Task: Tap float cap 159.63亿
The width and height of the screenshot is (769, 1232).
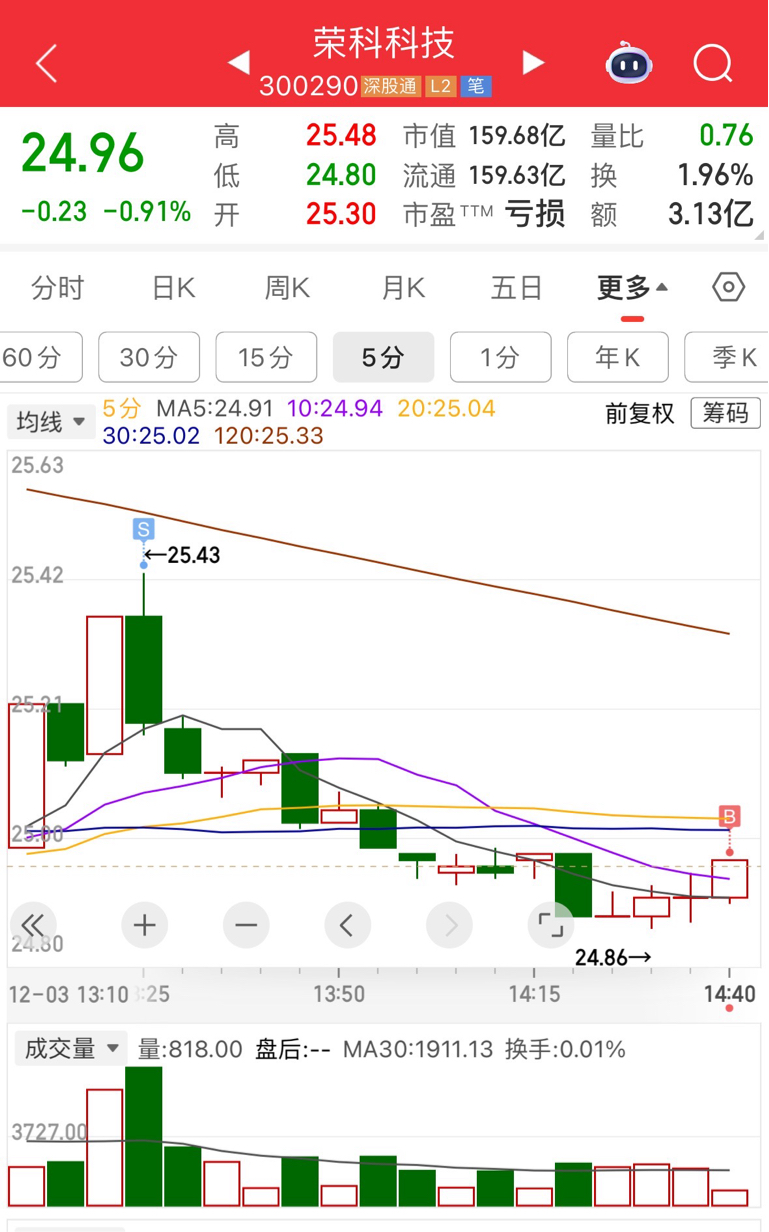Action: click(517, 175)
